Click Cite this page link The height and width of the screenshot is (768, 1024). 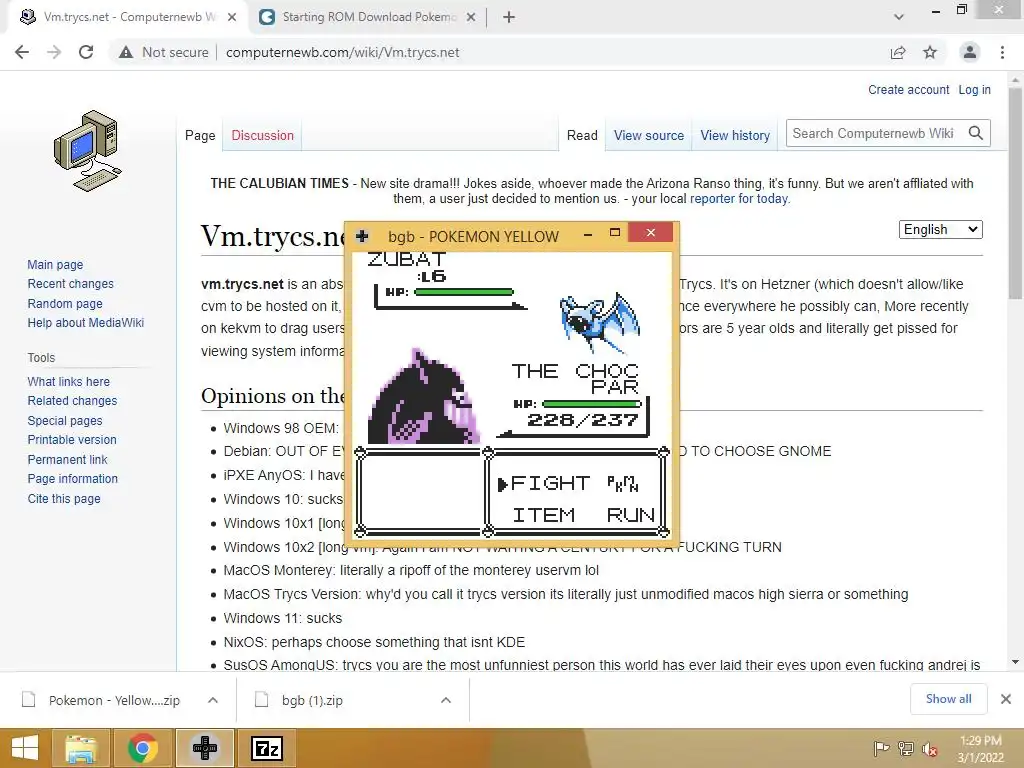64,498
